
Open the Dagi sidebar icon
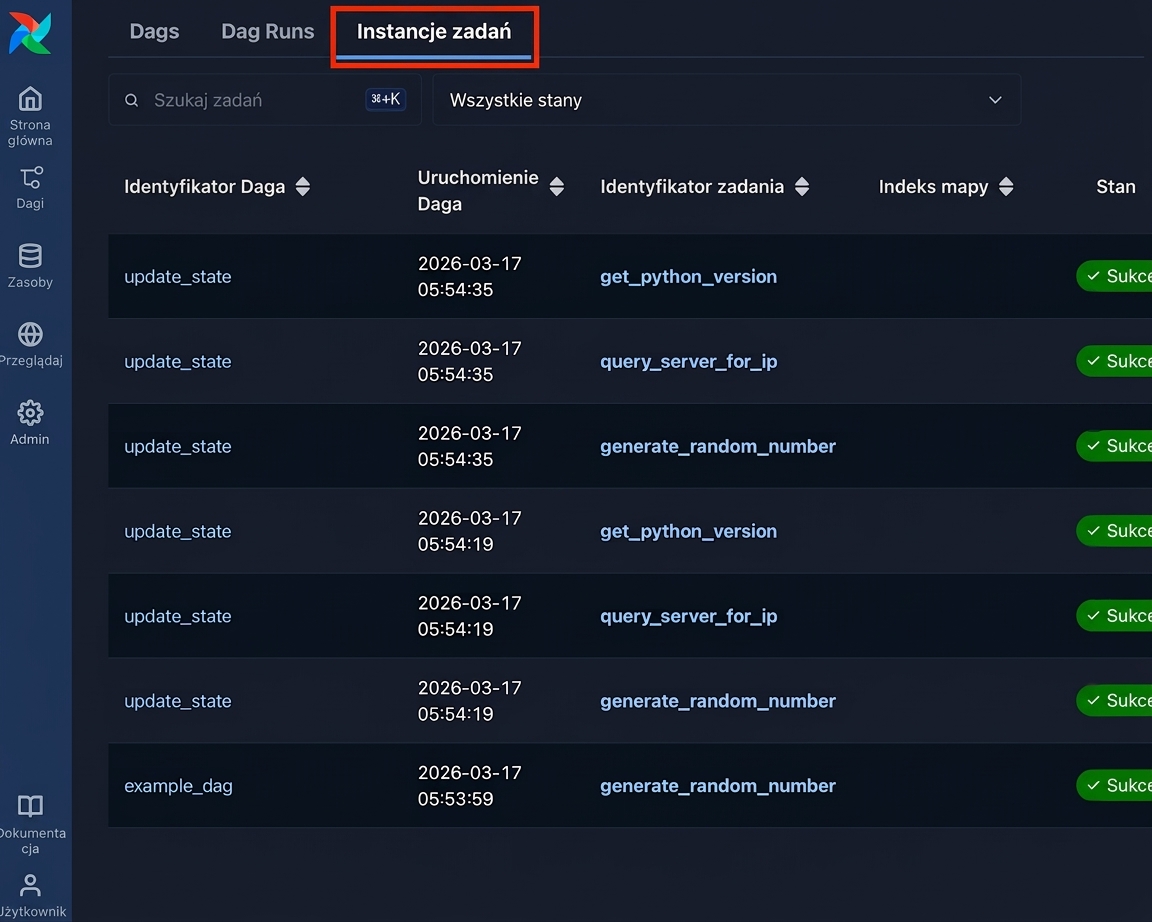tap(30, 178)
